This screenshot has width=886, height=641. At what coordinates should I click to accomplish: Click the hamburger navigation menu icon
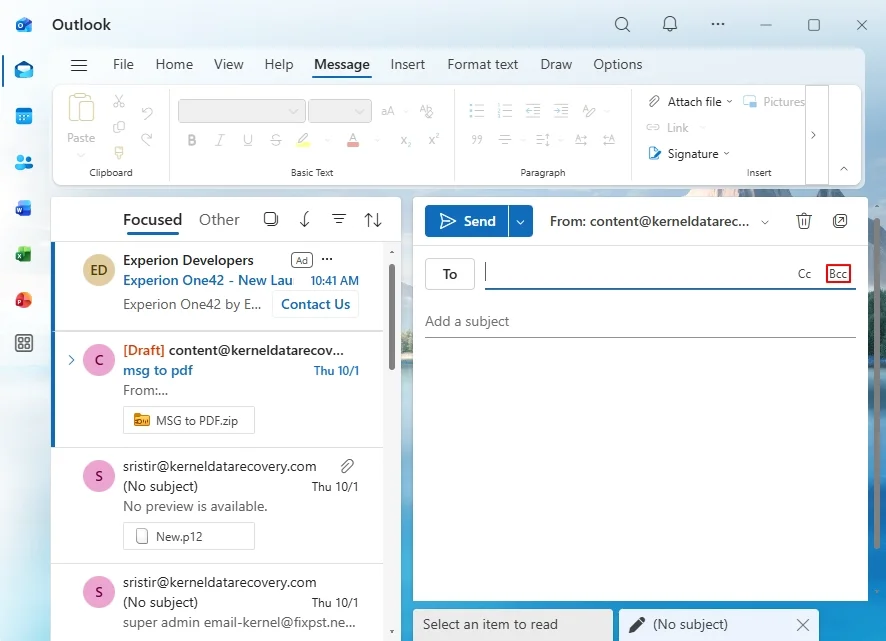79,65
